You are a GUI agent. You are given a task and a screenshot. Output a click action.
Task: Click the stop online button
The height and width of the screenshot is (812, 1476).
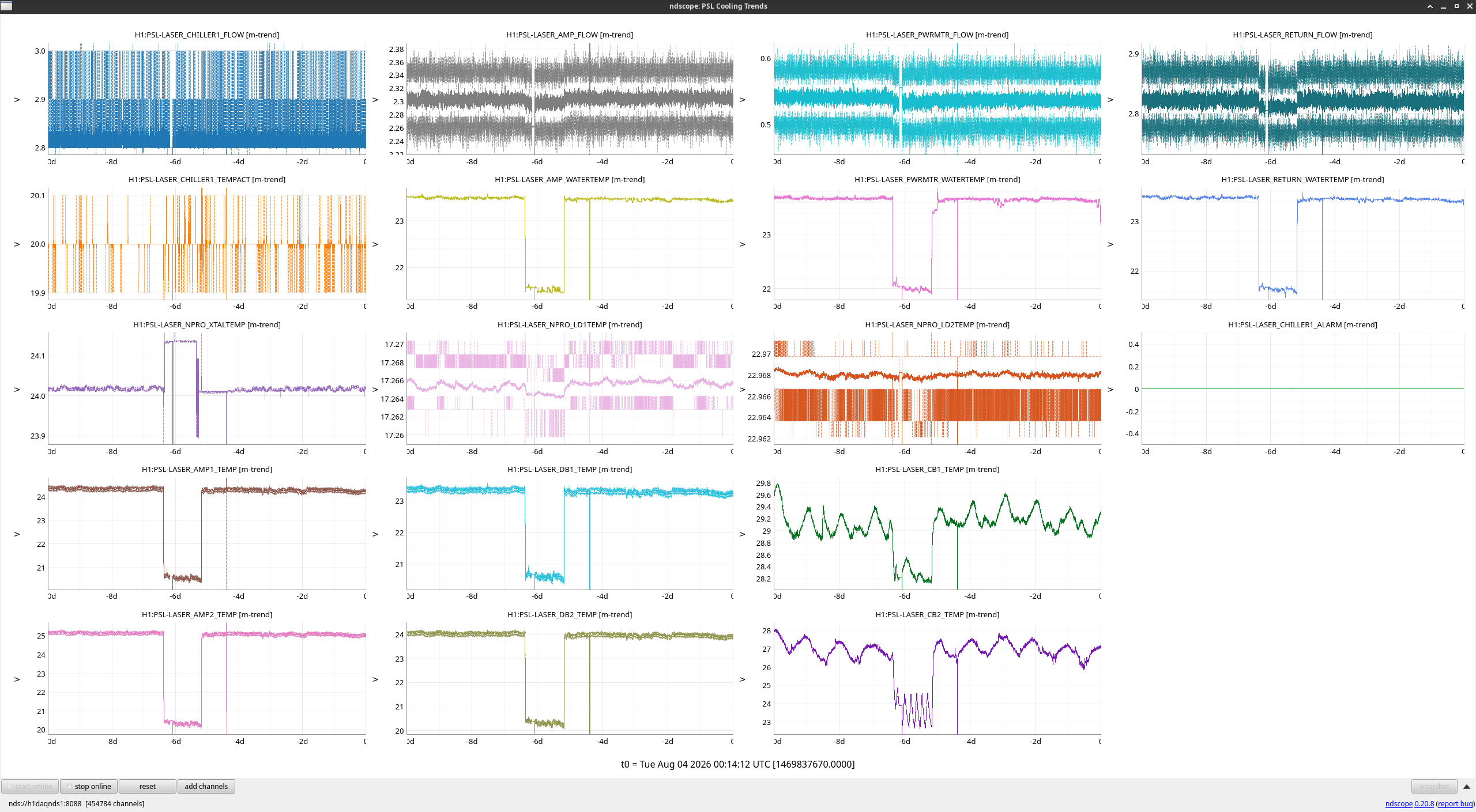click(x=89, y=786)
